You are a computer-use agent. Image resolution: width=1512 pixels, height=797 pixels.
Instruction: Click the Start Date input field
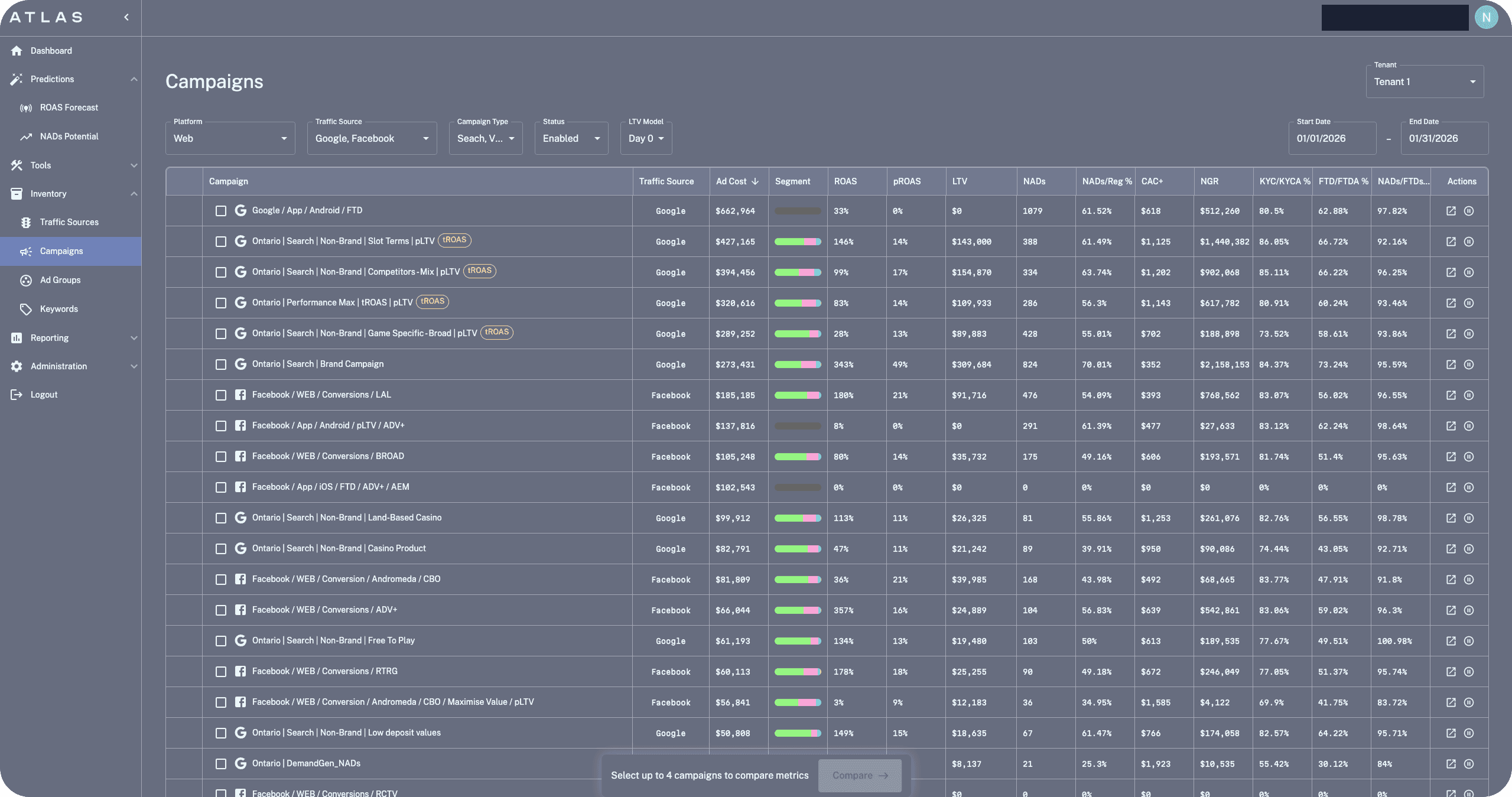(x=1332, y=138)
